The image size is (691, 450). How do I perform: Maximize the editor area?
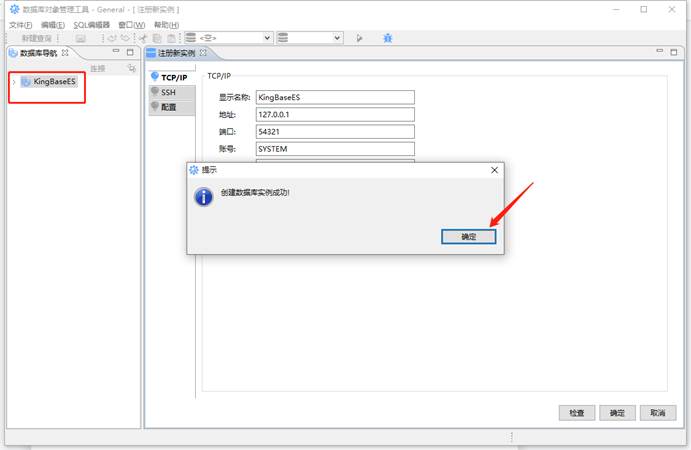click(674, 52)
